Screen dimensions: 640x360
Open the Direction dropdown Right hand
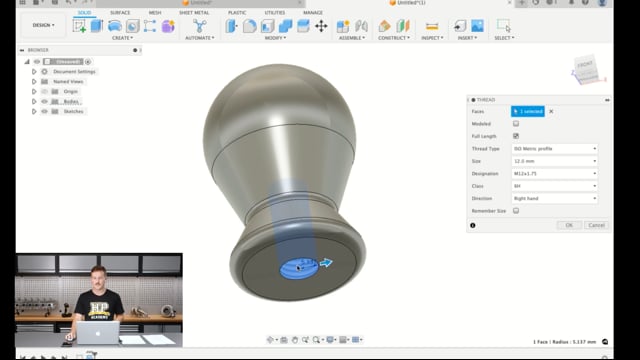[x=554, y=198]
